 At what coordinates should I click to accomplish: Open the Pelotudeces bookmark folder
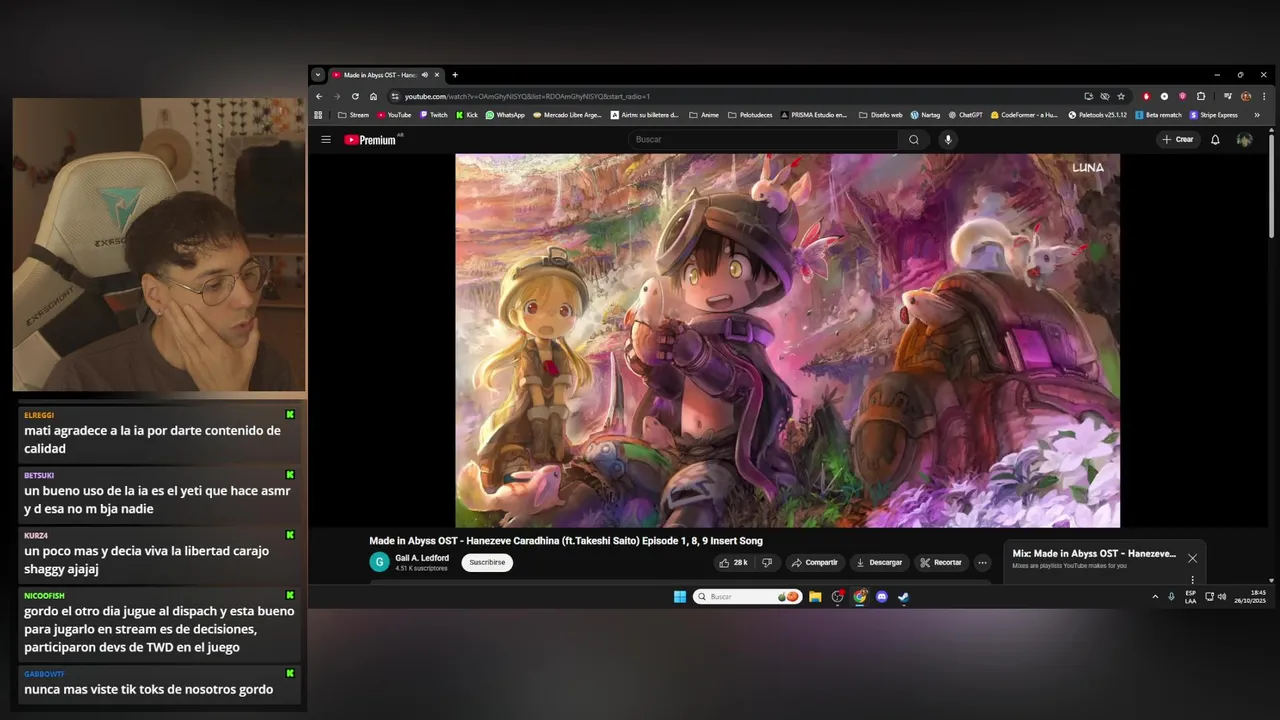pyautogui.click(x=750, y=115)
